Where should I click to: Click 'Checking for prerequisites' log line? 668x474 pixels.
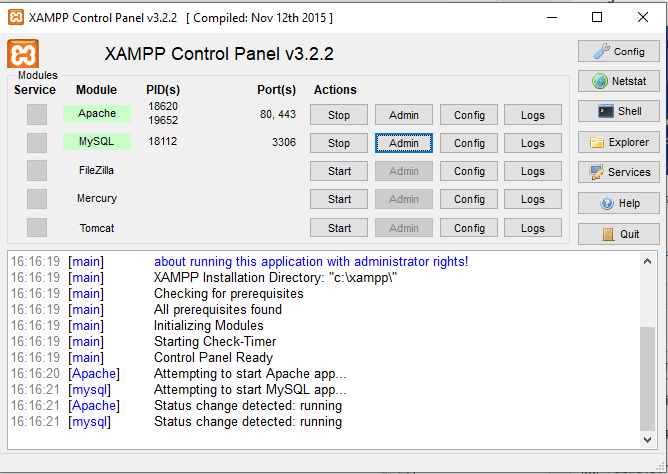tap(228, 293)
